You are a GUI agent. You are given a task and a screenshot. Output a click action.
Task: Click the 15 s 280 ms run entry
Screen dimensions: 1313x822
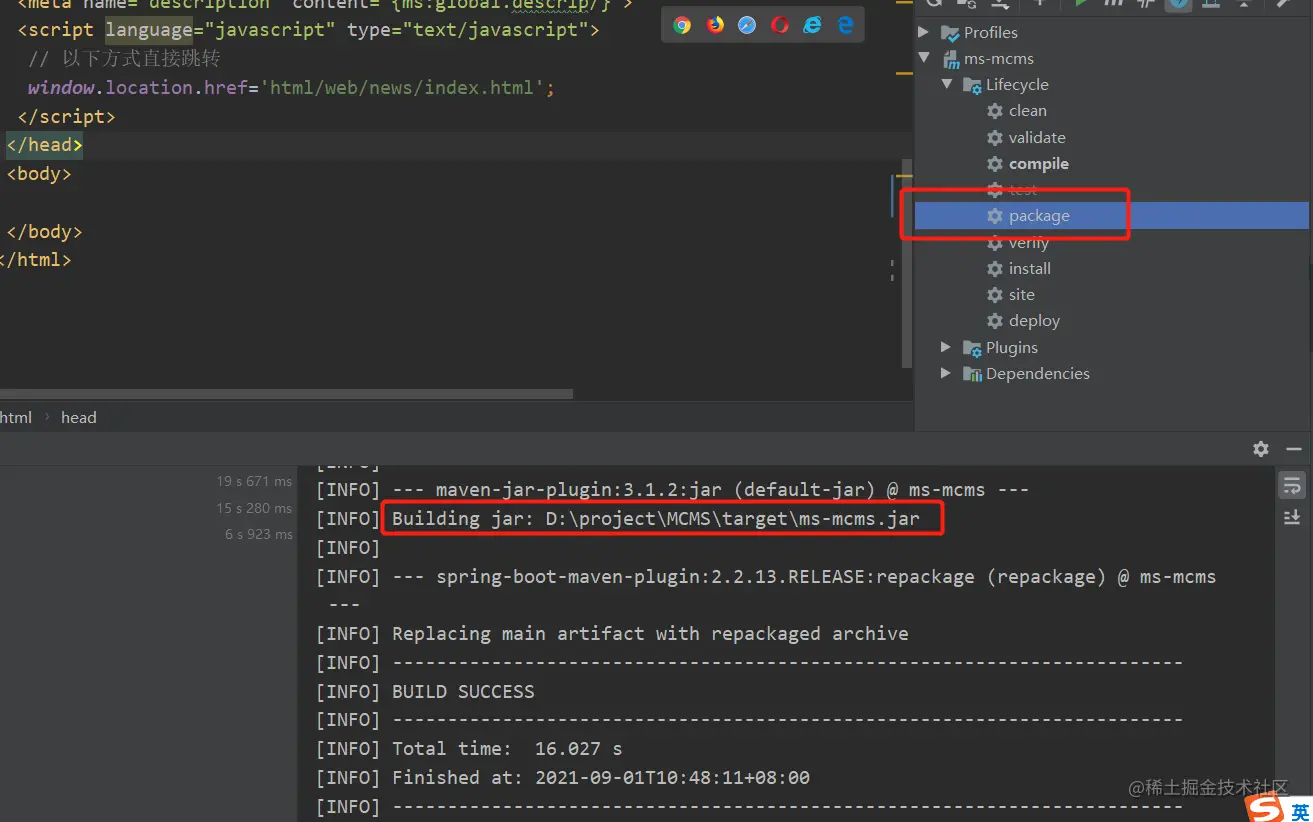click(x=254, y=508)
